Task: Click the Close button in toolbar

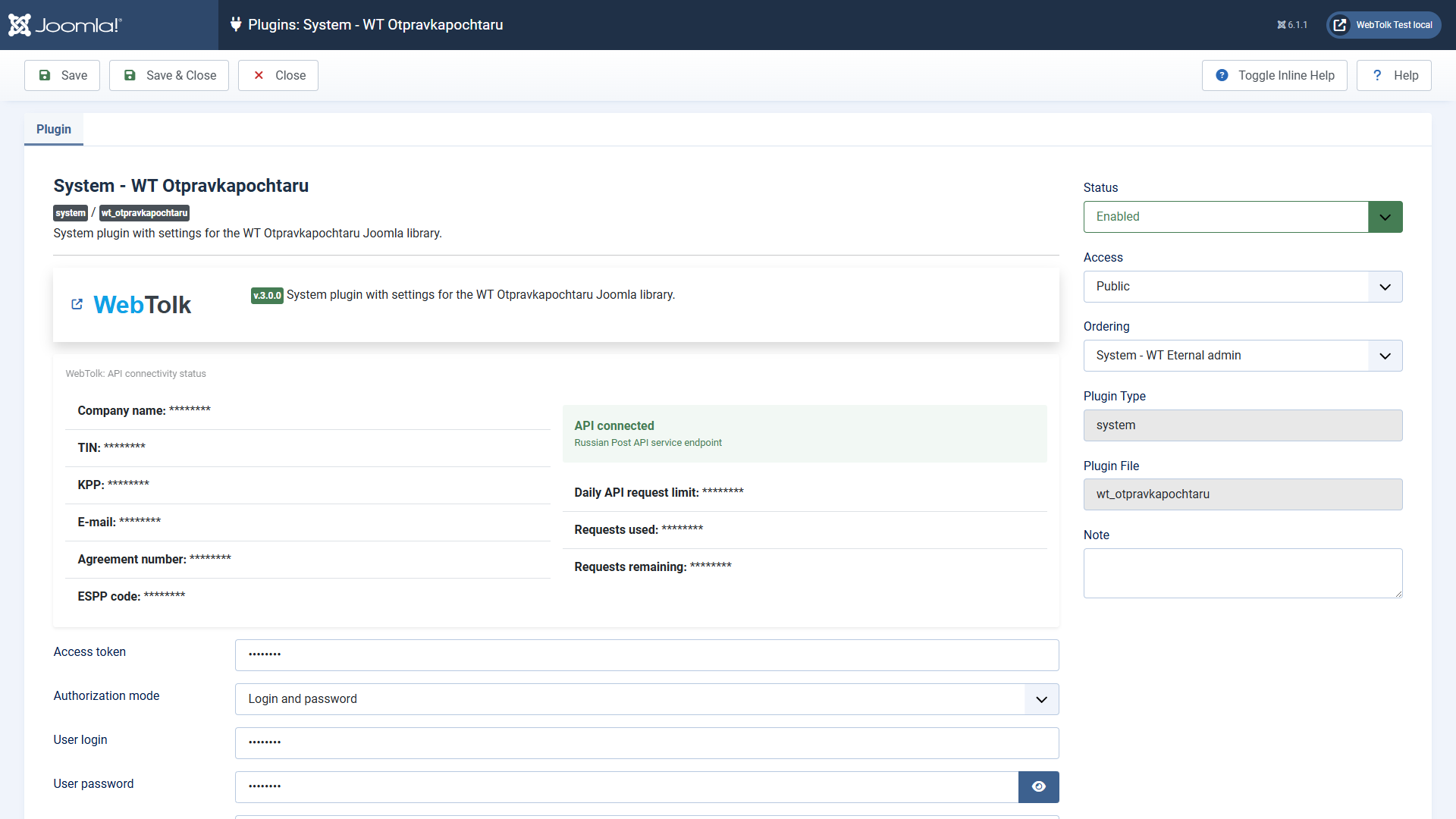Action: (278, 76)
